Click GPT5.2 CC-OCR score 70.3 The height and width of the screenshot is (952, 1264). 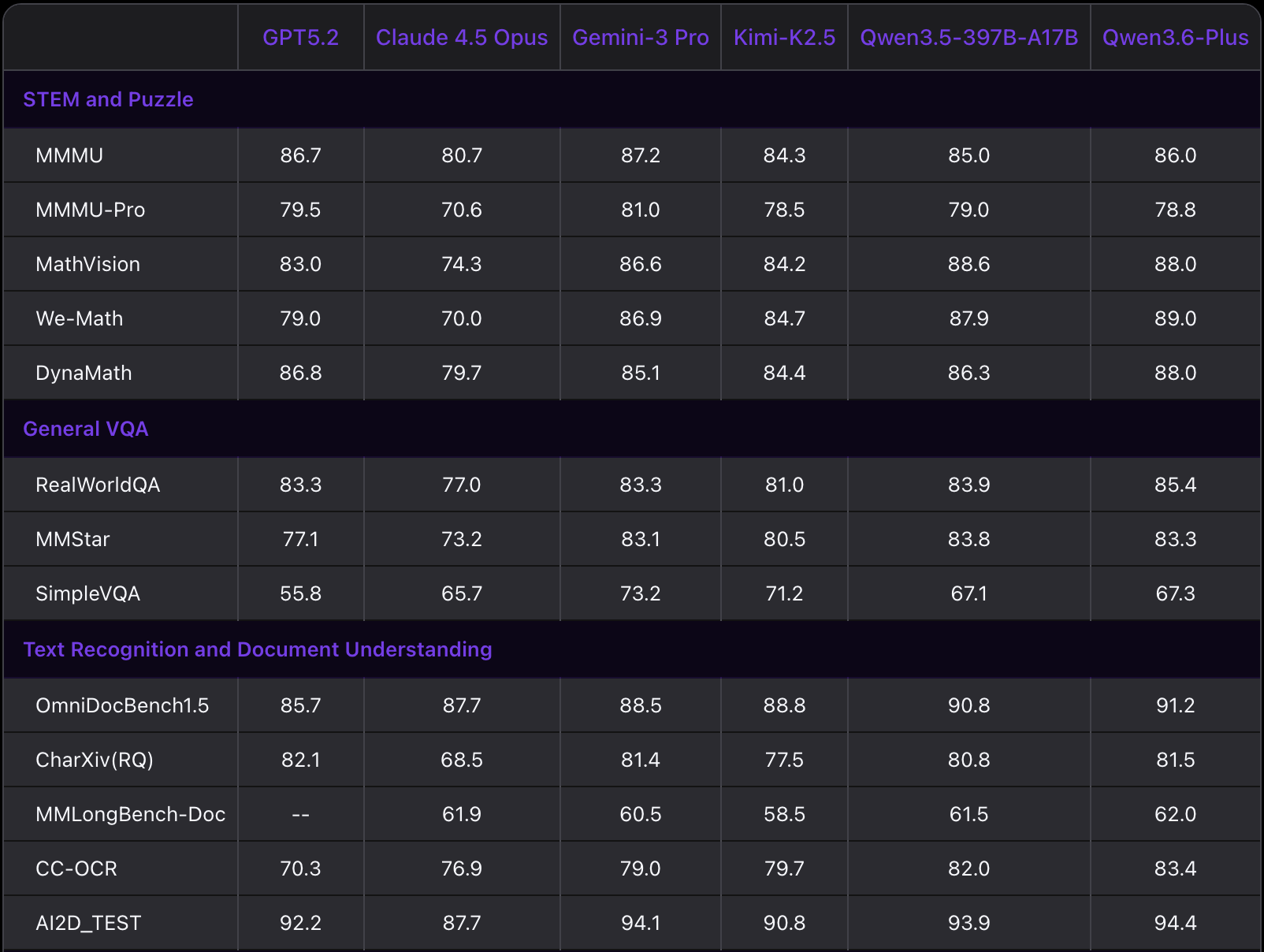(x=301, y=868)
